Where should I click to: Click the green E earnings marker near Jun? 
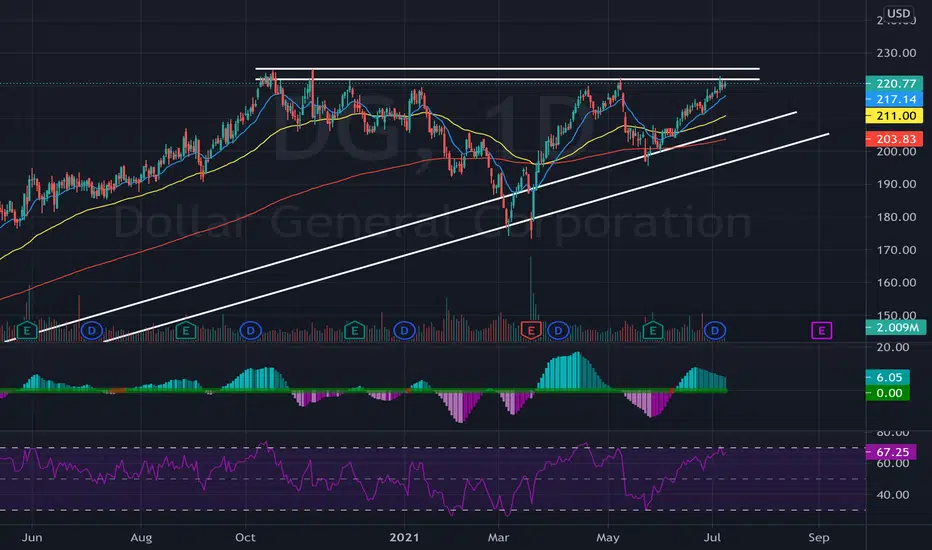[27, 330]
